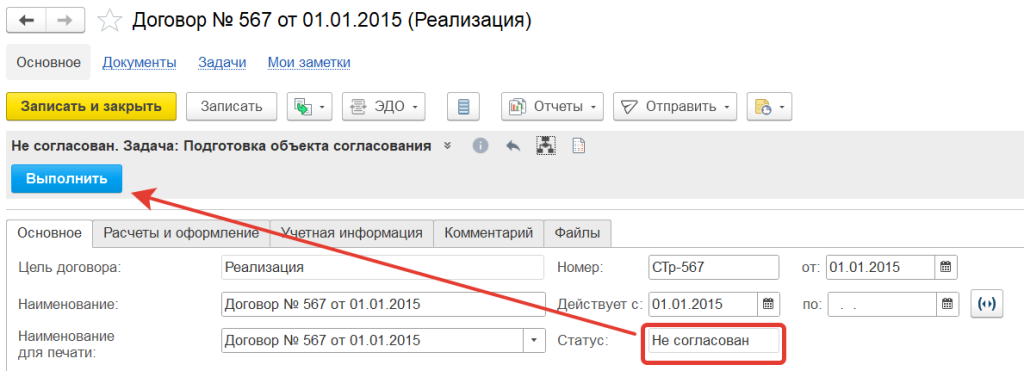Click the Записать button

231,106
